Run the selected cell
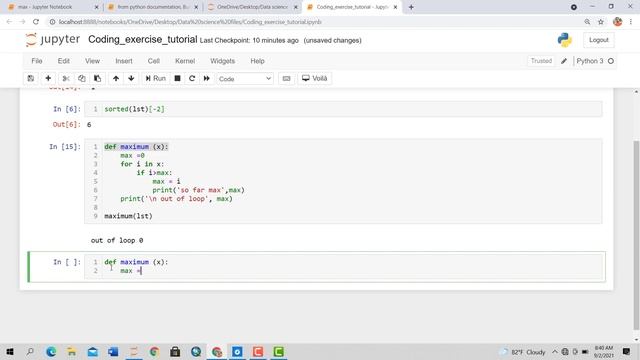The image size is (640, 360). click(156, 78)
